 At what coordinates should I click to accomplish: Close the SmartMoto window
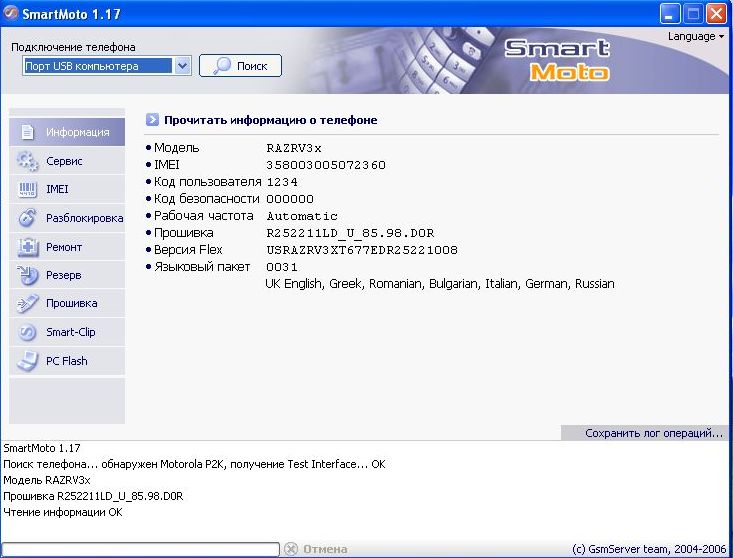click(716, 14)
